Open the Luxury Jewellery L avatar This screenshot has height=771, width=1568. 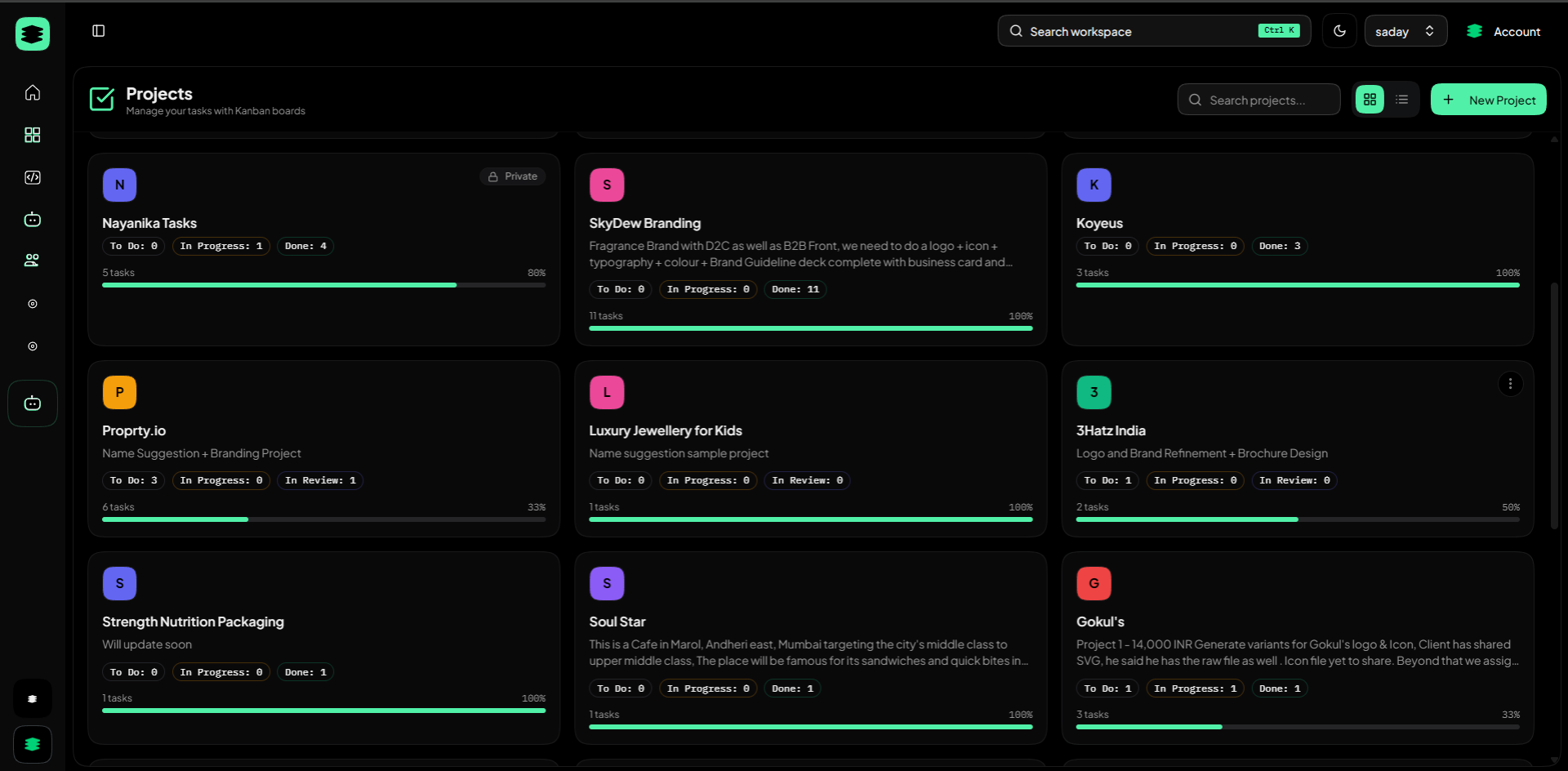click(607, 392)
